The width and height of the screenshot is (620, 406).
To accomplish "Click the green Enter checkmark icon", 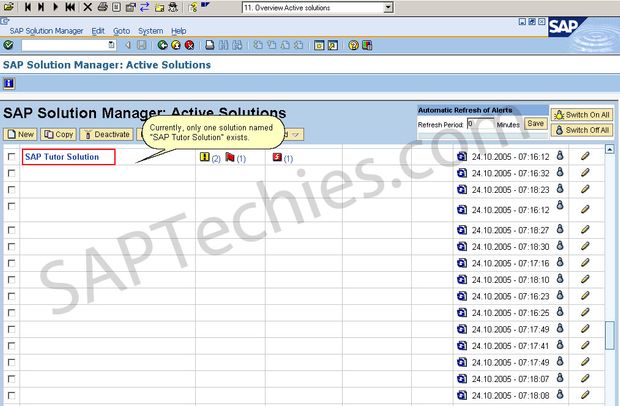I will (8, 45).
